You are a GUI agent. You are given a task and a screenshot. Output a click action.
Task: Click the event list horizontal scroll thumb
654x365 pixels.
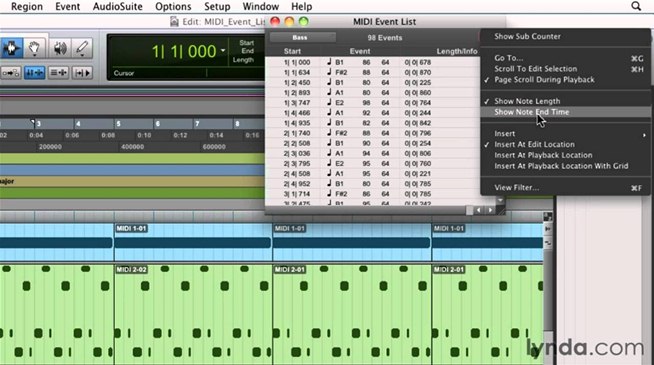click(469, 210)
